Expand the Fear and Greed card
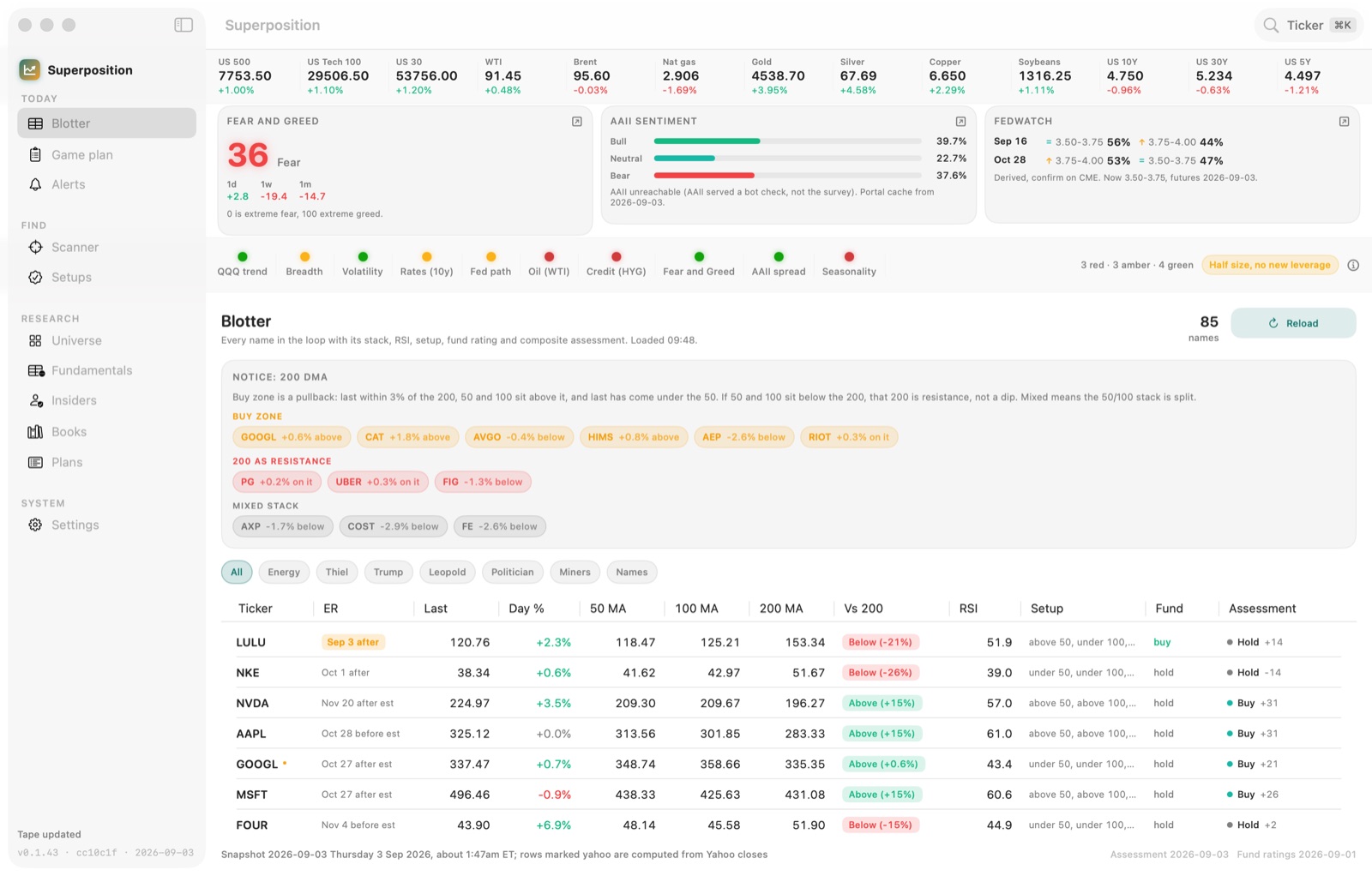The width and height of the screenshot is (1372, 876). tap(577, 122)
